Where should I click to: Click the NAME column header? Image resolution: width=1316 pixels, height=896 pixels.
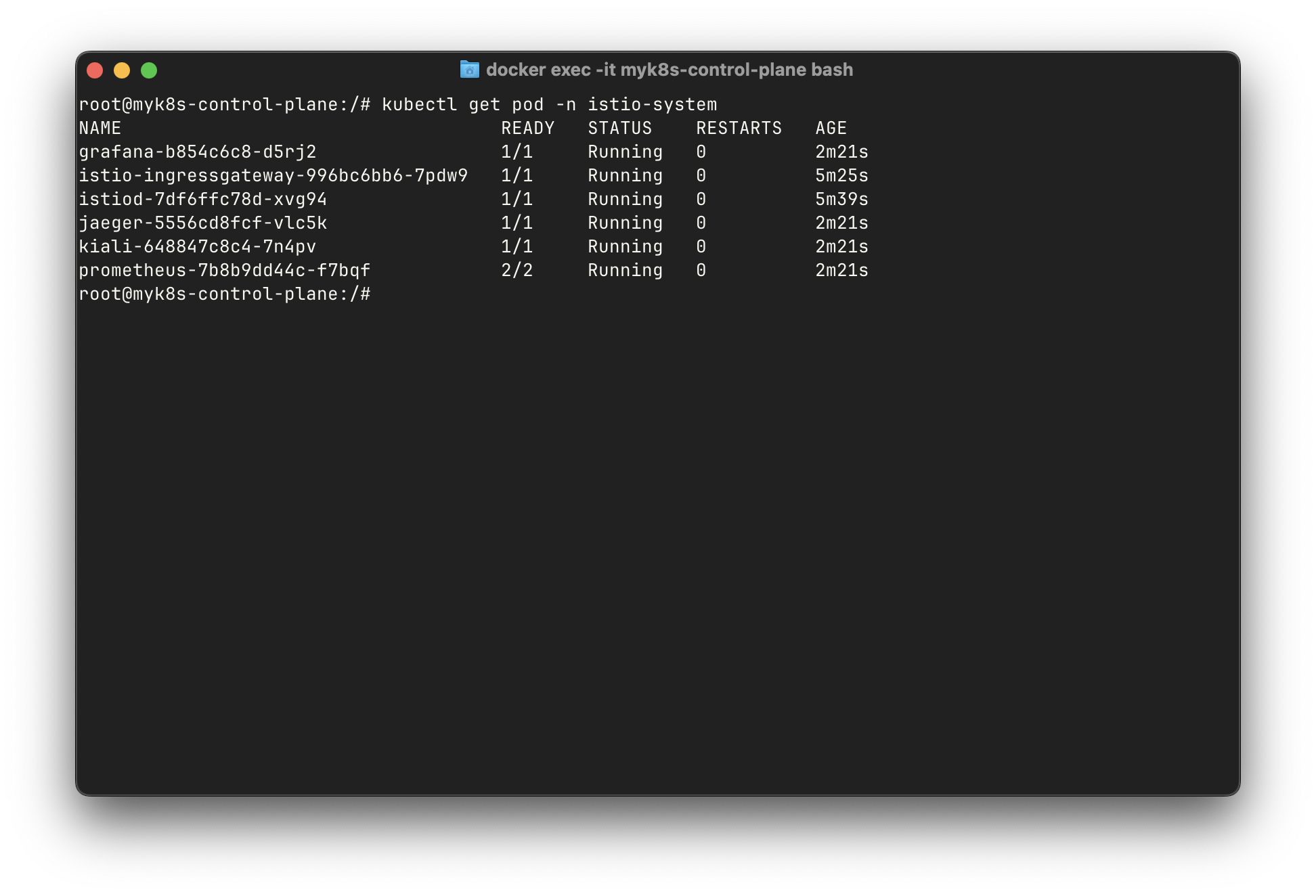100,129
